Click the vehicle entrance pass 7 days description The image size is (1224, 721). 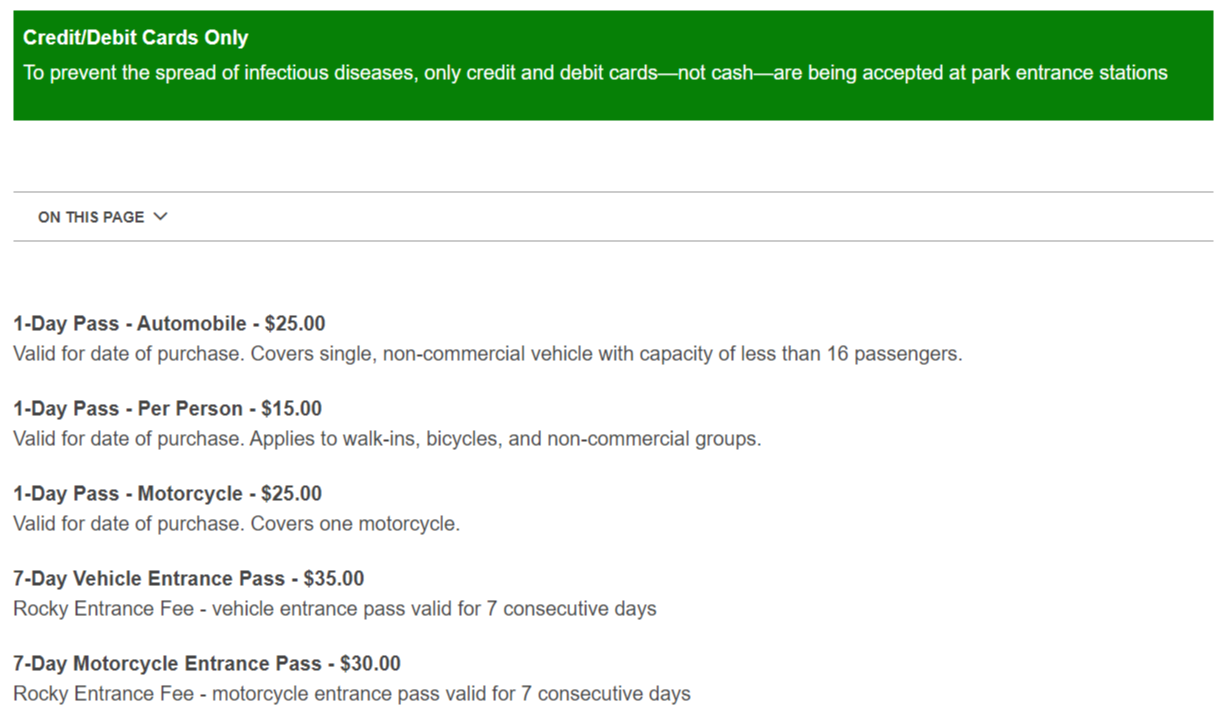pyautogui.click(x=335, y=609)
